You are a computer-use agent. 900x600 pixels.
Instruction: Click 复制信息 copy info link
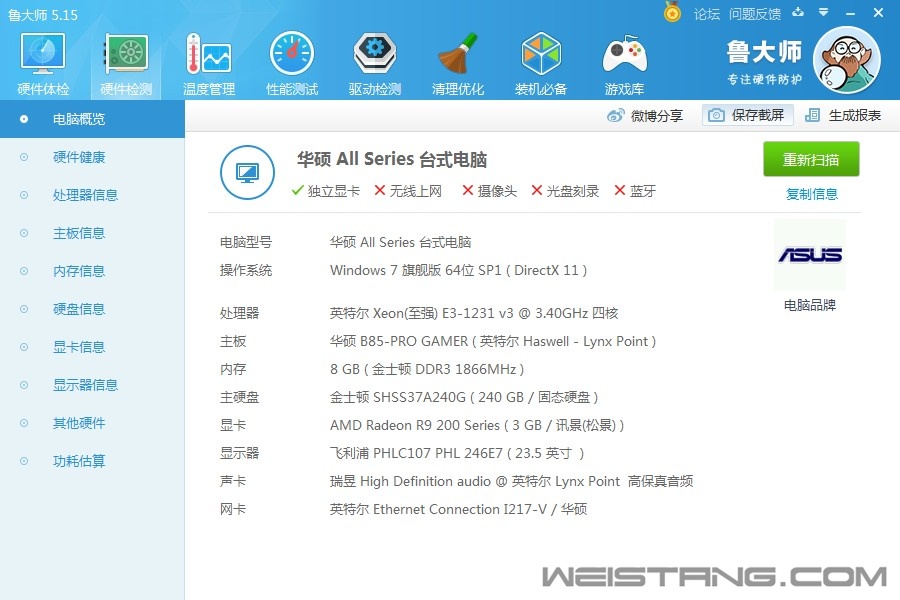click(811, 194)
